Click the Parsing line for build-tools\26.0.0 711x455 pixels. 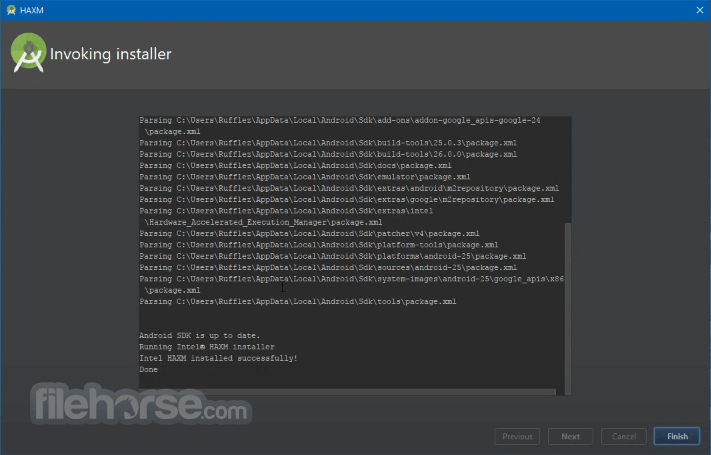328,154
